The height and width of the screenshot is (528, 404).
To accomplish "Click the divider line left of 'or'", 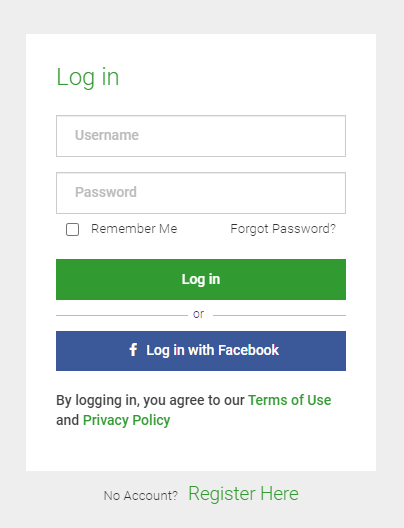I will click(x=122, y=316).
